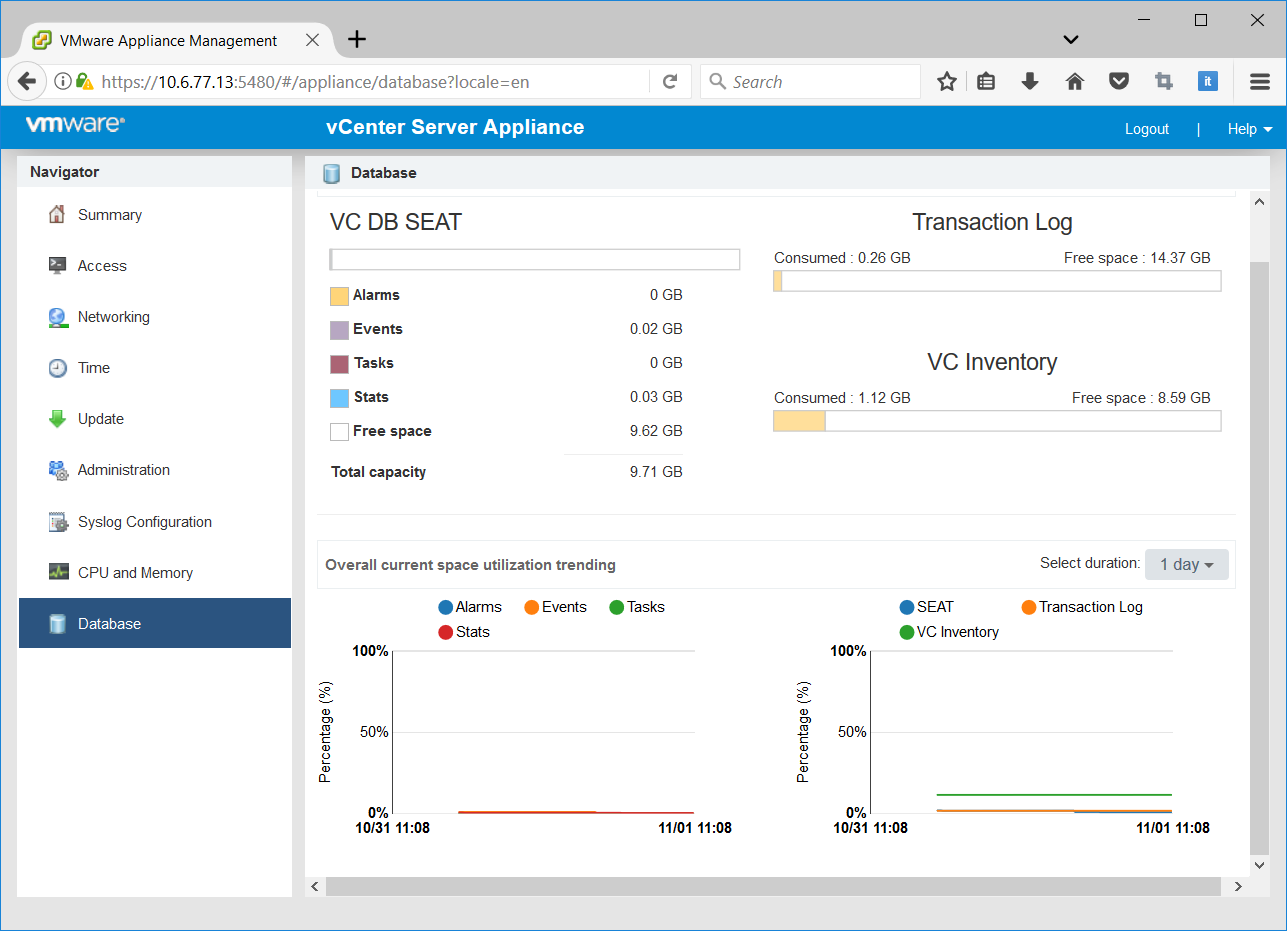Select Database in the Navigator
The height and width of the screenshot is (931, 1287).
point(155,623)
